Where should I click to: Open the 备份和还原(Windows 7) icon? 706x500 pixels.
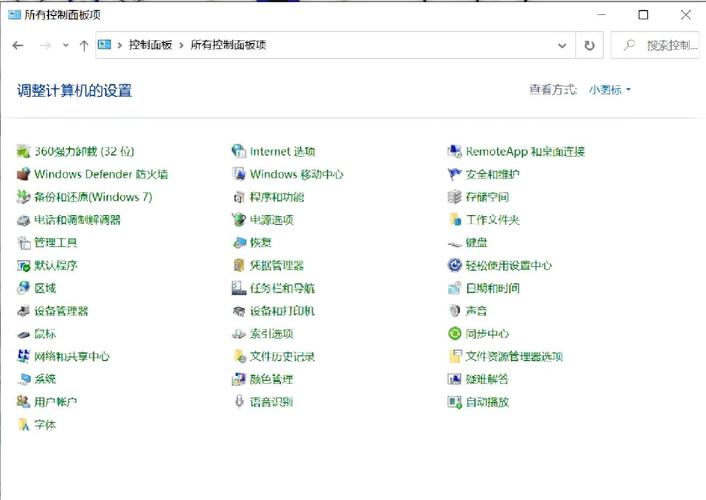coord(23,197)
